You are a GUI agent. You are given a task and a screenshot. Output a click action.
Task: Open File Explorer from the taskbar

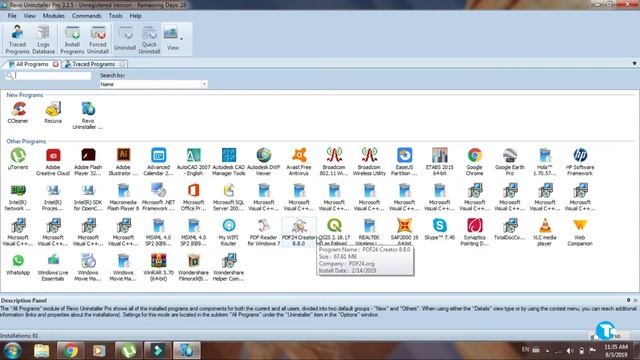pyautogui.click(x=41, y=351)
